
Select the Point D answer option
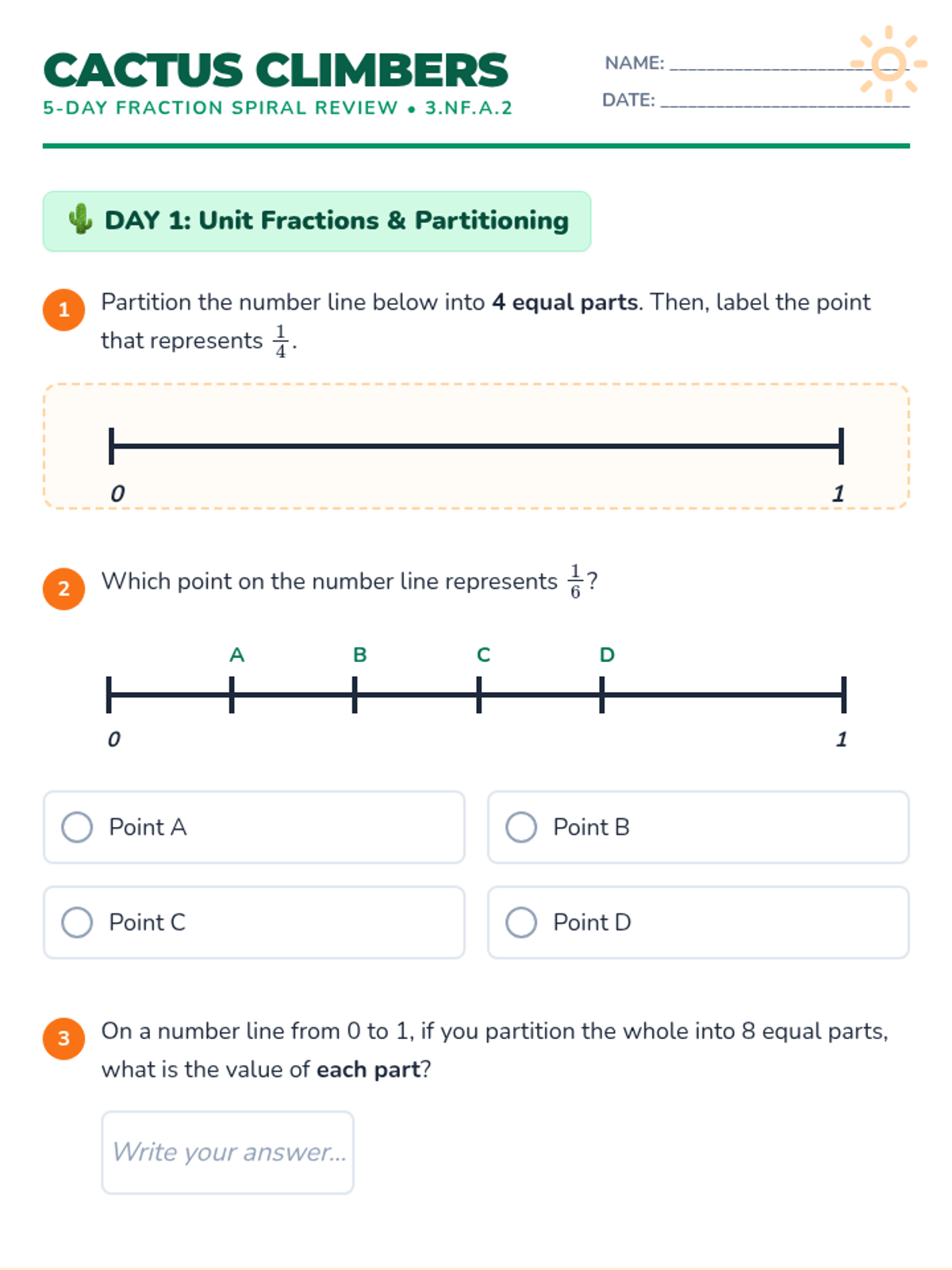[521, 922]
